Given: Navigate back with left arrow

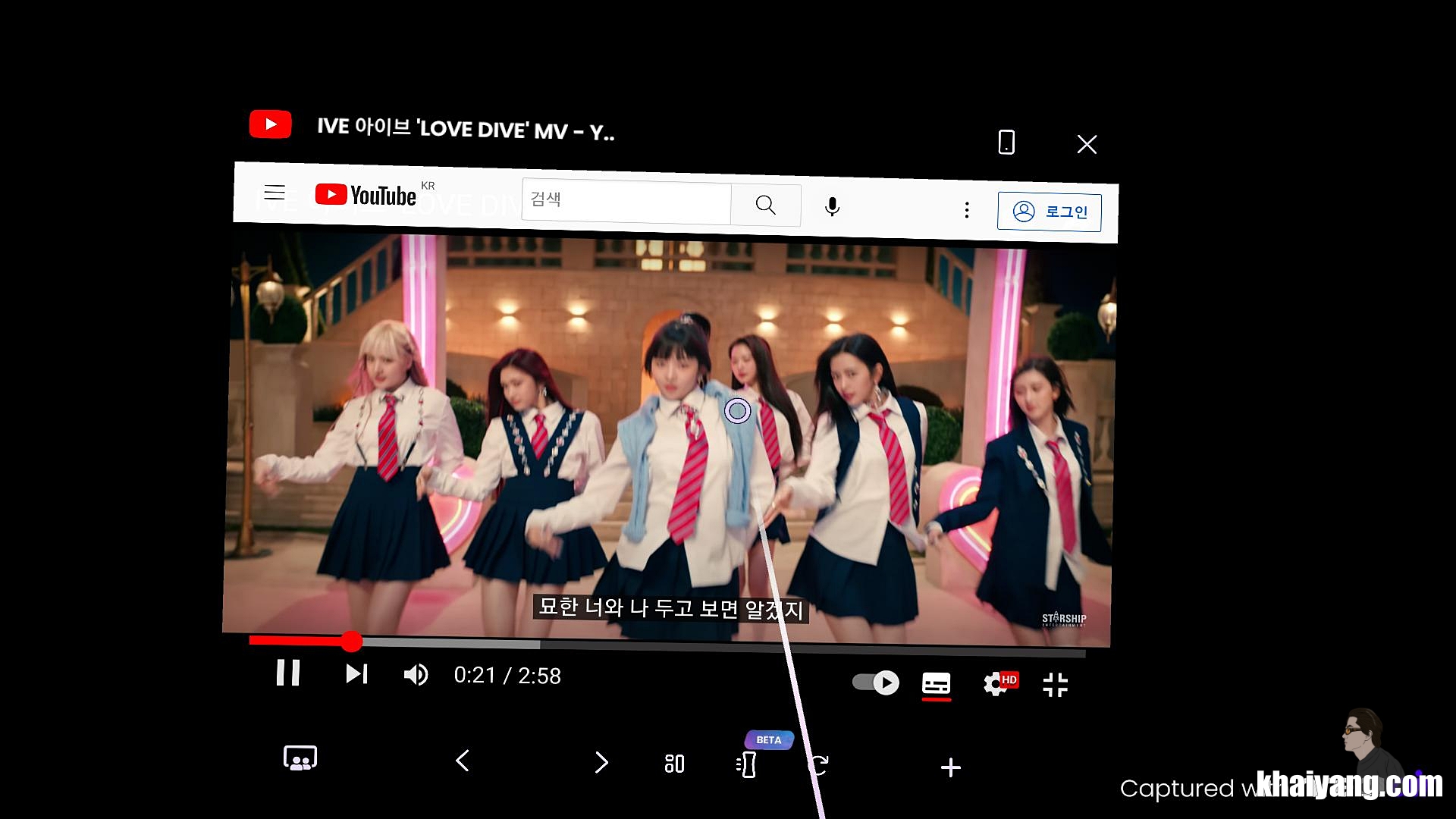Looking at the screenshot, I should pyautogui.click(x=463, y=761).
